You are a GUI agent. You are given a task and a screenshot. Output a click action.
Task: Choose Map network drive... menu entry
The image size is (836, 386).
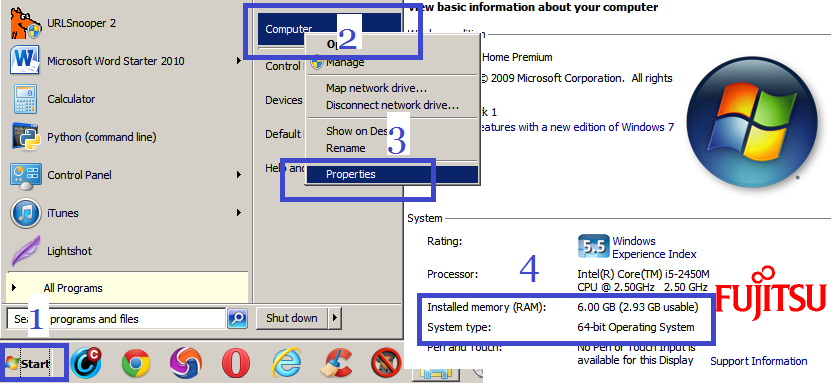[376, 88]
